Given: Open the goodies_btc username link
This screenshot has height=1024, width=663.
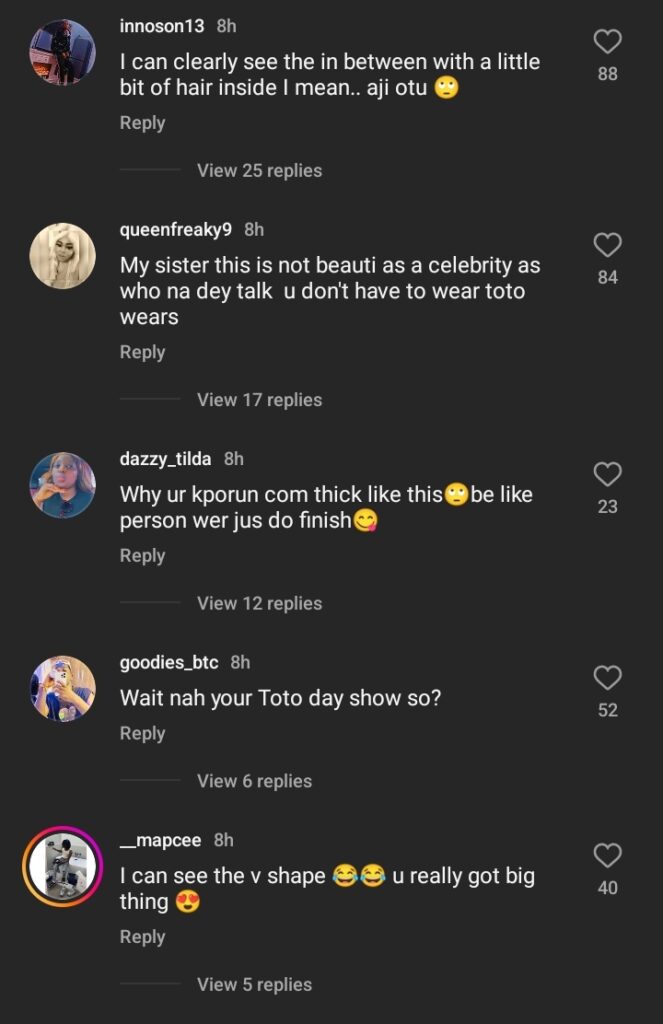Looking at the screenshot, I should tap(169, 663).
